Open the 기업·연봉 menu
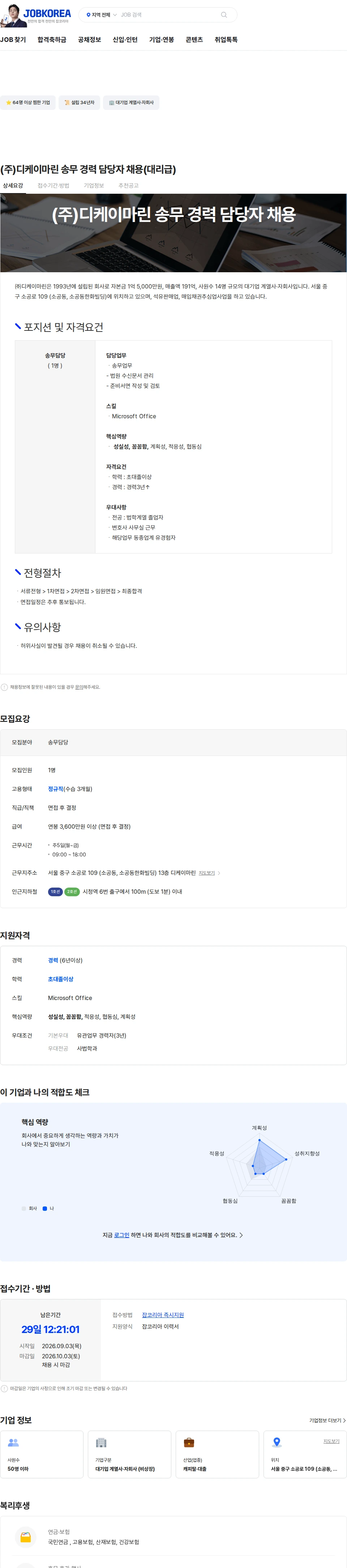 (x=161, y=39)
